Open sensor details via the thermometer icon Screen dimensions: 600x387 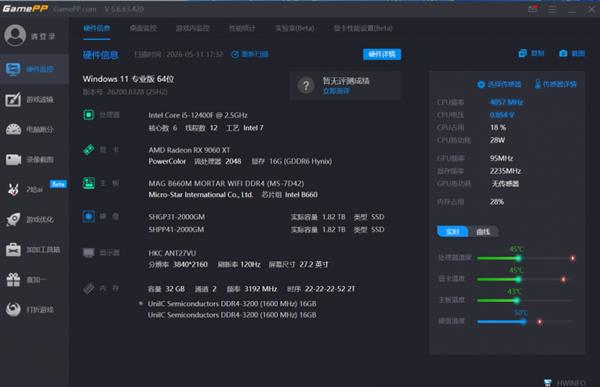coord(538,84)
